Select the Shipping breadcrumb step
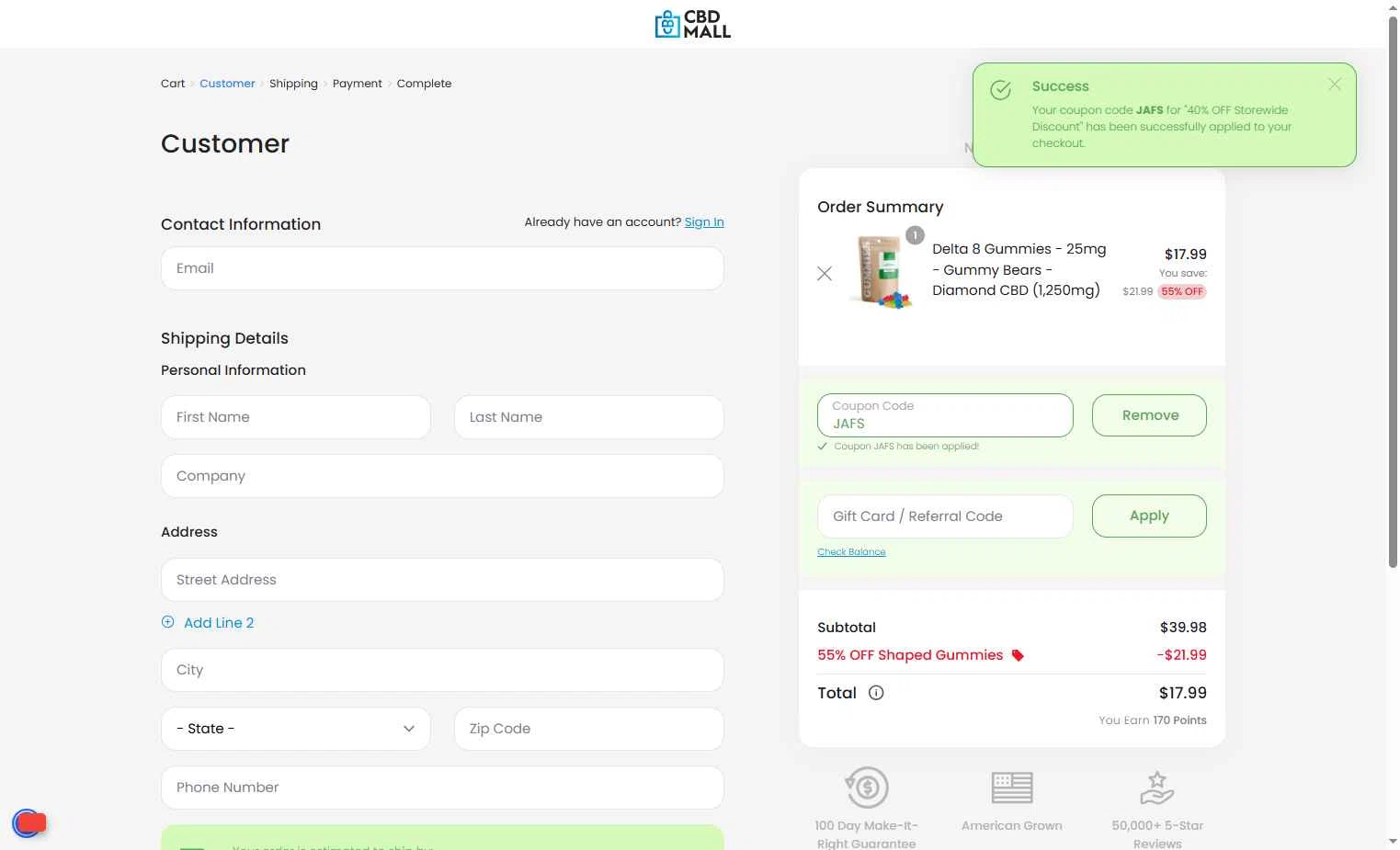This screenshot has width=1400, height=850. (x=293, y=84)
